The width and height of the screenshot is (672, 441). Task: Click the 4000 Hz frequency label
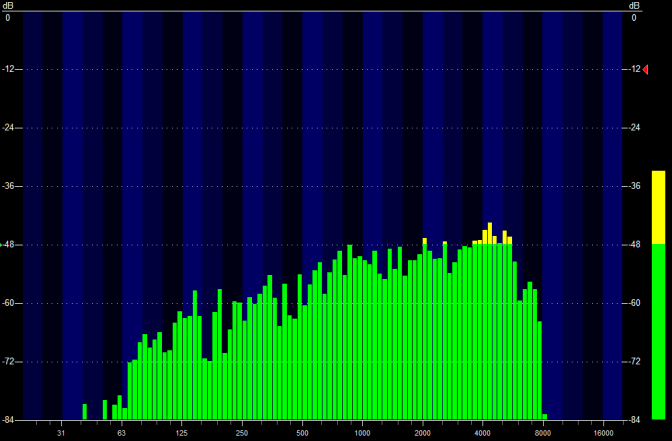coord(483,433)
